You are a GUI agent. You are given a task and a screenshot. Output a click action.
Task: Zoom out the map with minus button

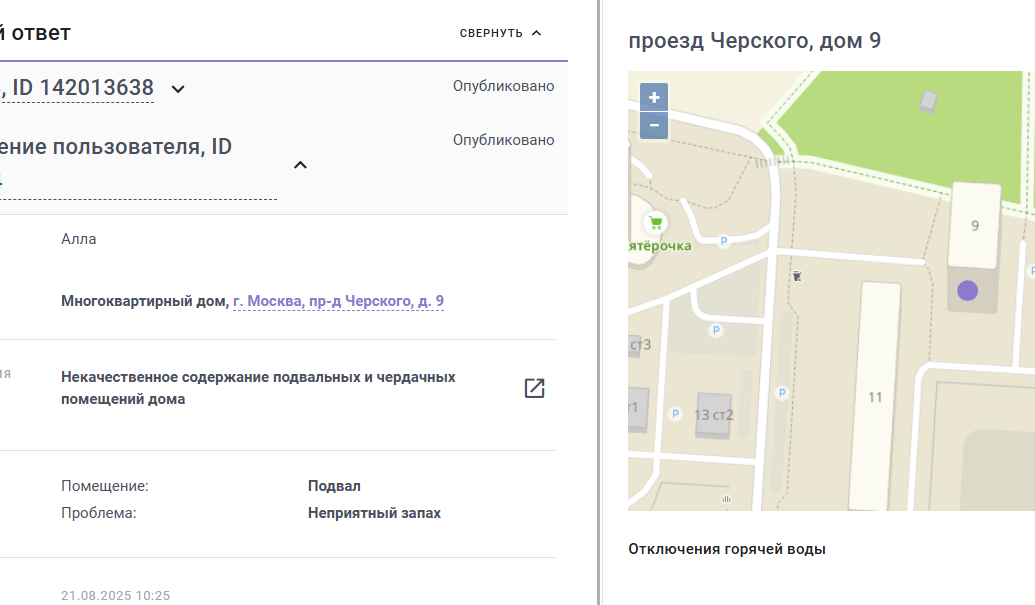(654, 125)
